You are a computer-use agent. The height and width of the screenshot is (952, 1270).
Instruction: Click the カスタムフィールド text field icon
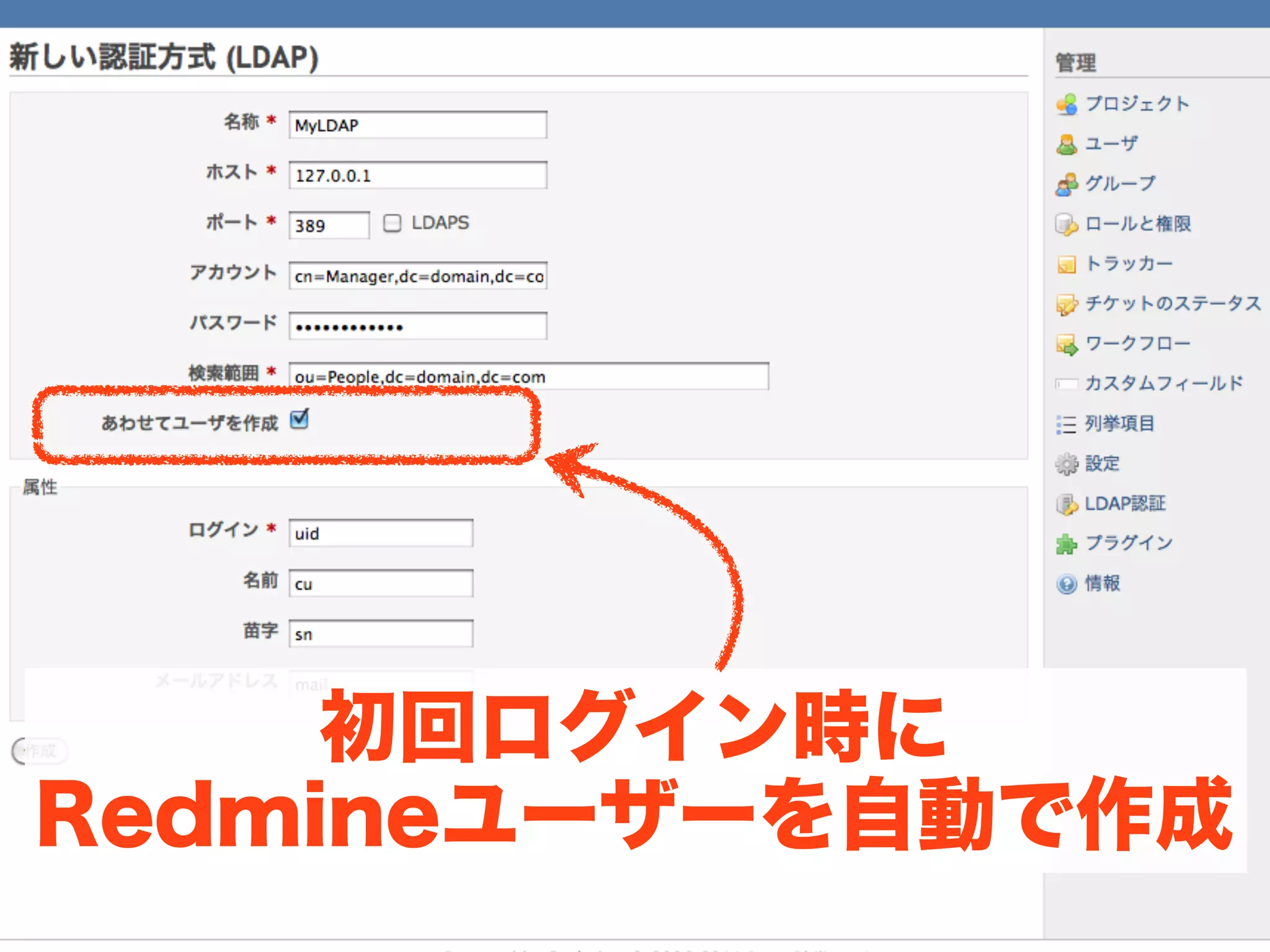pyautogui.click(x=1067, y=384)
